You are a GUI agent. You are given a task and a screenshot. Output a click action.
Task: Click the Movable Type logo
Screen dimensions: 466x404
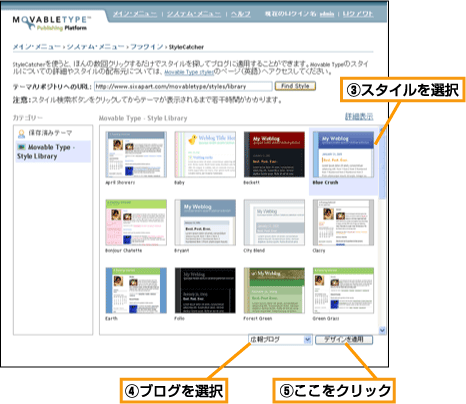coord(52,23)
